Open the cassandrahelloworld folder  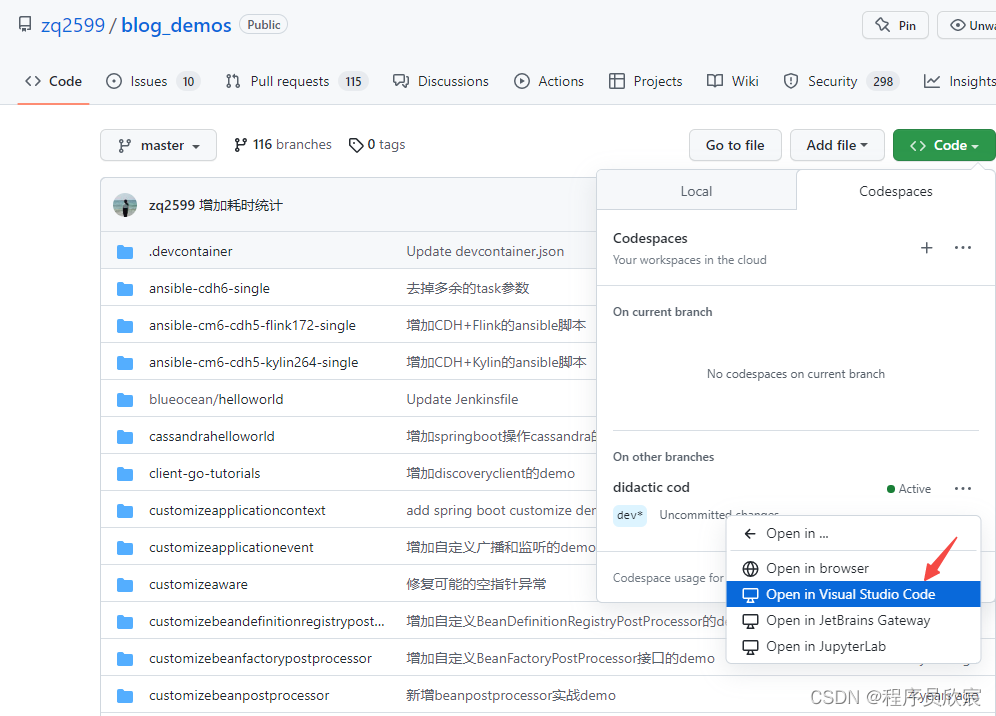click(x=212, y=436)
